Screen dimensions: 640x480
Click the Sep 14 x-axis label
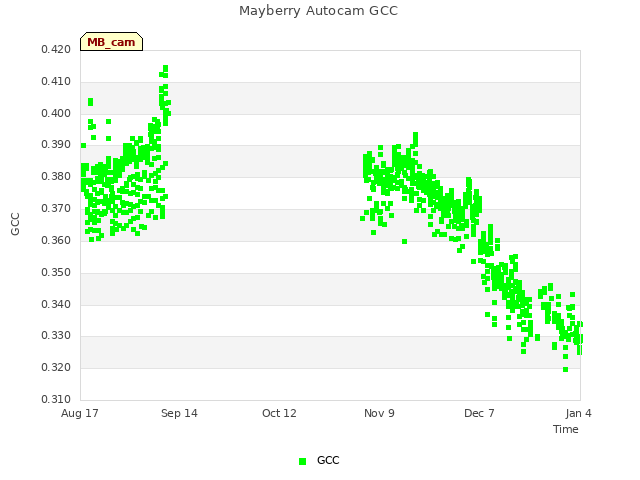[x=179, y=413]
